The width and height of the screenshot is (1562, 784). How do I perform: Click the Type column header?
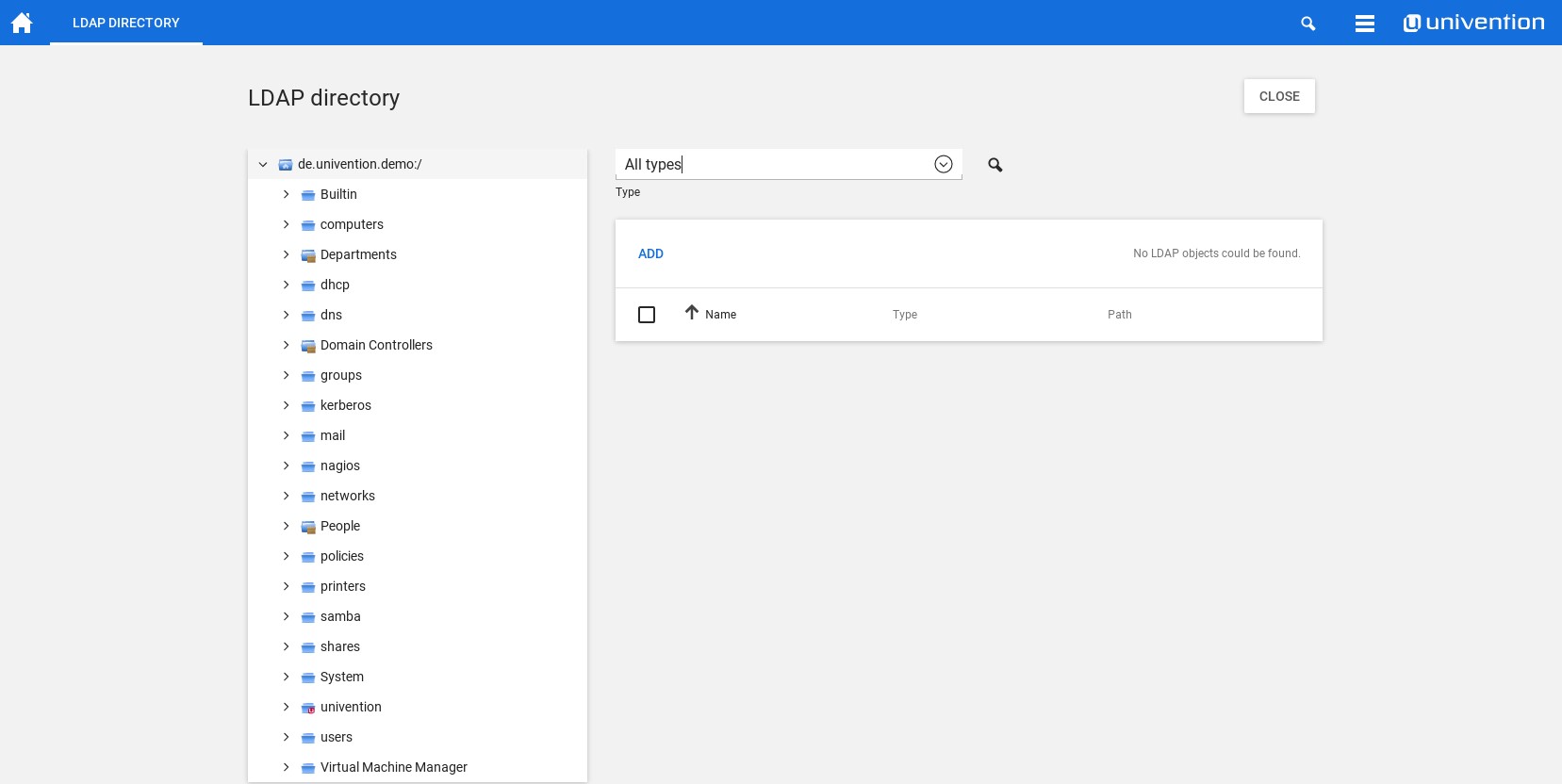click(x=904, y=315)
